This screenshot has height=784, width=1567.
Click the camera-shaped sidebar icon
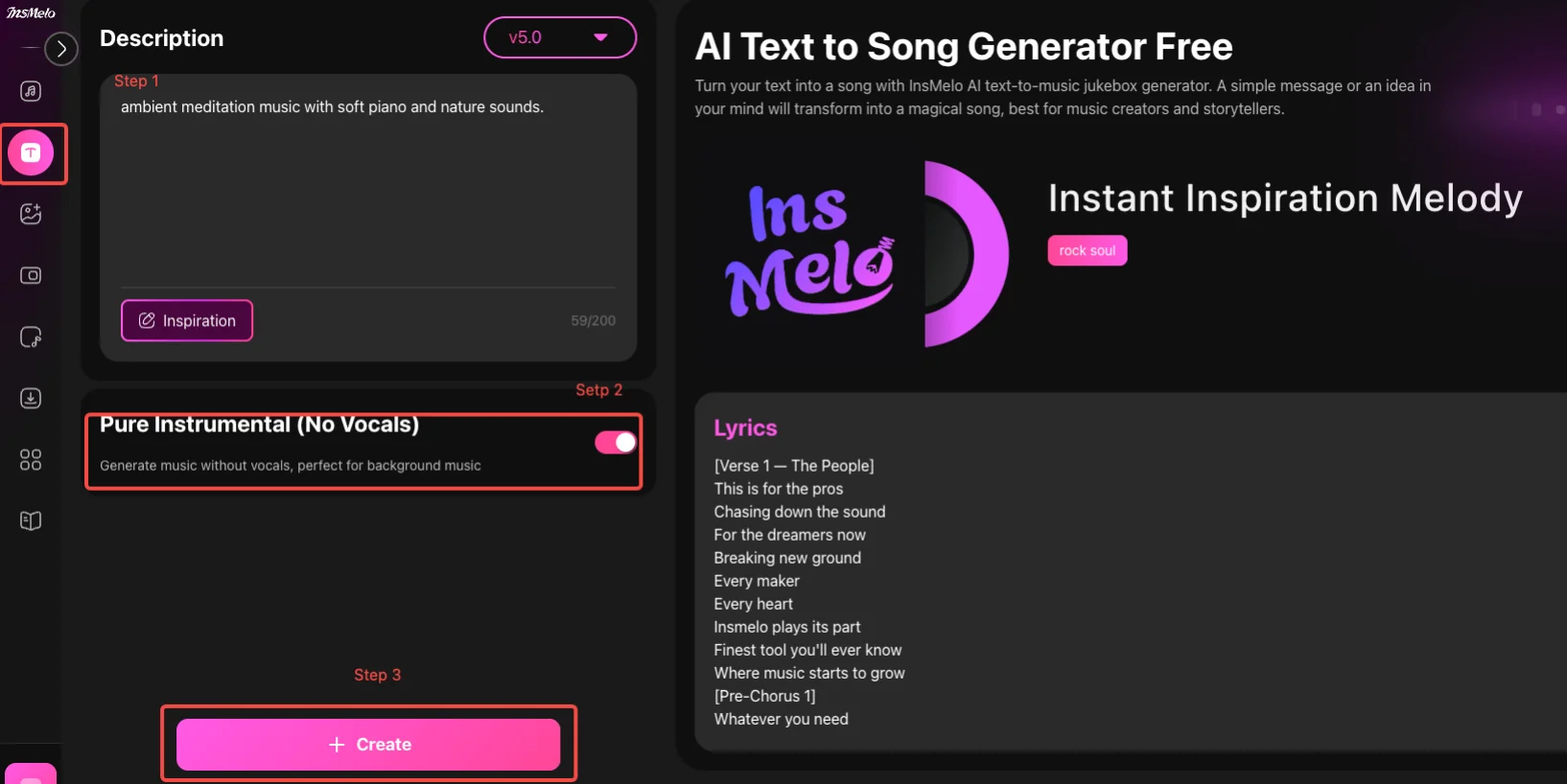pos(31,276)
